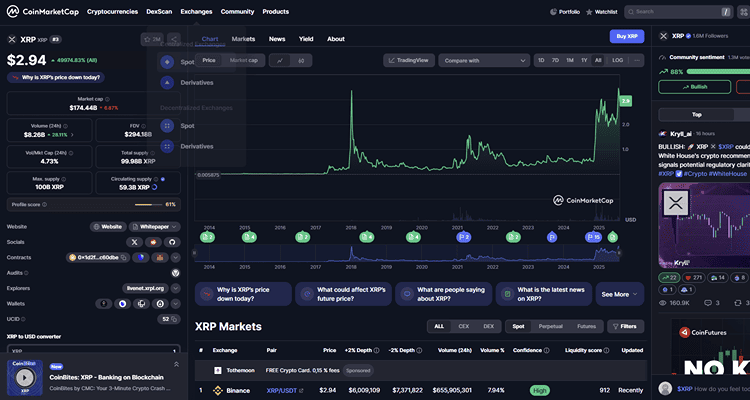Set chart range to 1Y
This screenshot has height=400, width=750.
[x=584, y=60]
